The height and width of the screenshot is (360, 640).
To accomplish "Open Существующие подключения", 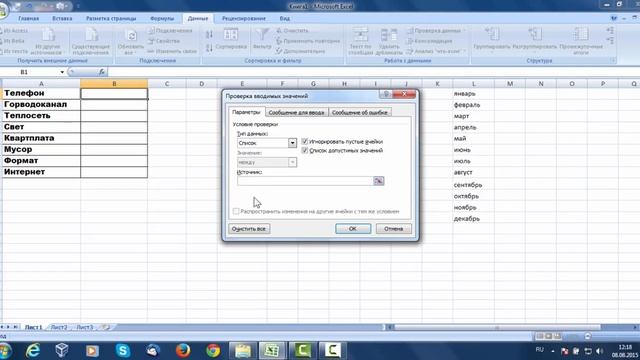I will pos(91,41).
